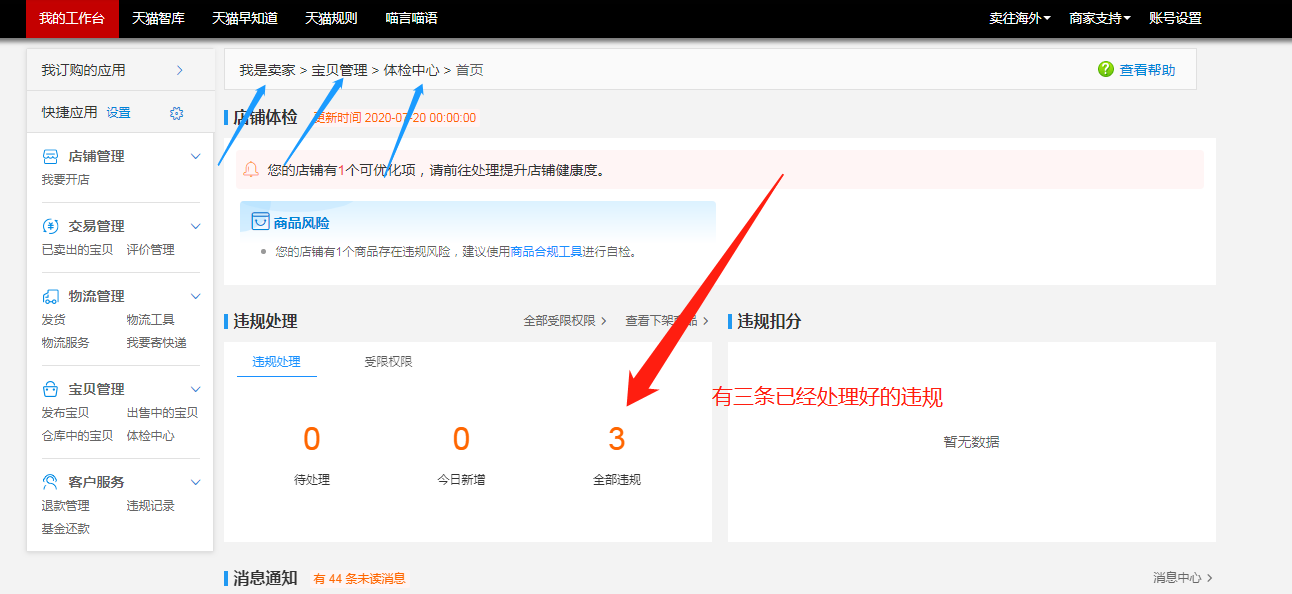
Task: Open 天猫早知道 in the top navigation
Action: 245,18
